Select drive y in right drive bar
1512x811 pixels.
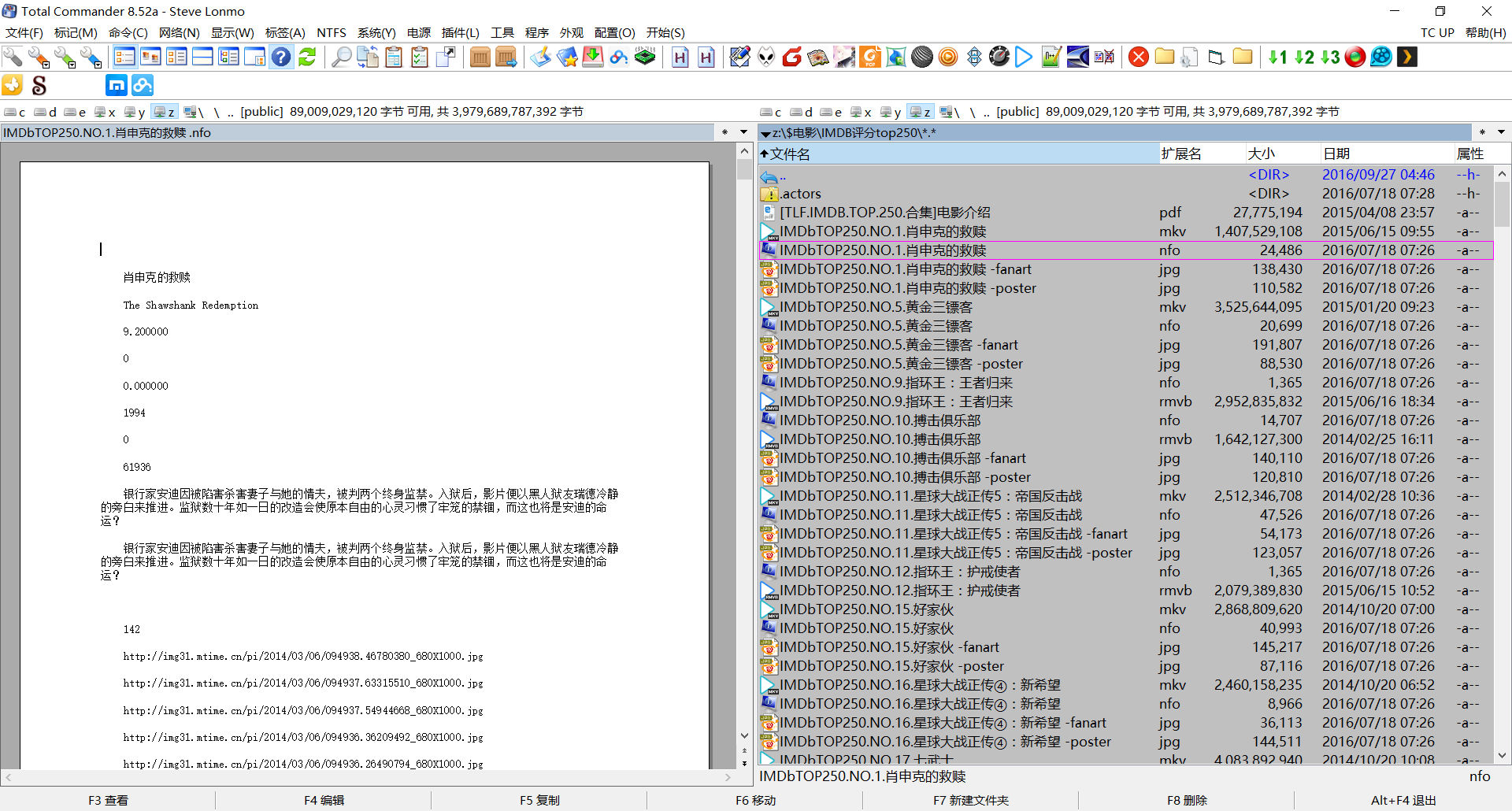(x=891, y=112)
